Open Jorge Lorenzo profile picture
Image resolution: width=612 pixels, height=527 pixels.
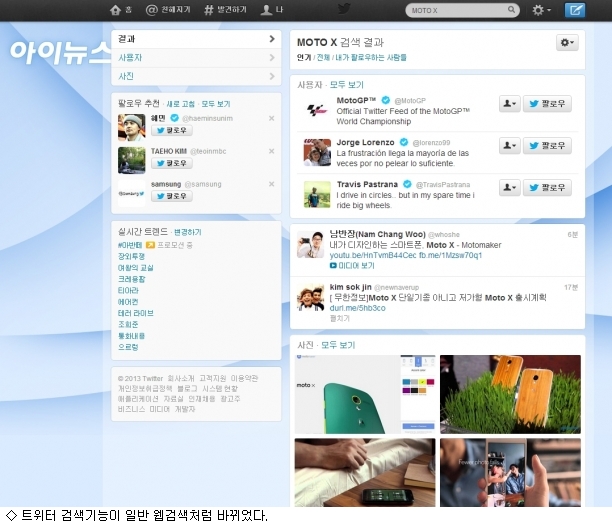317,152
